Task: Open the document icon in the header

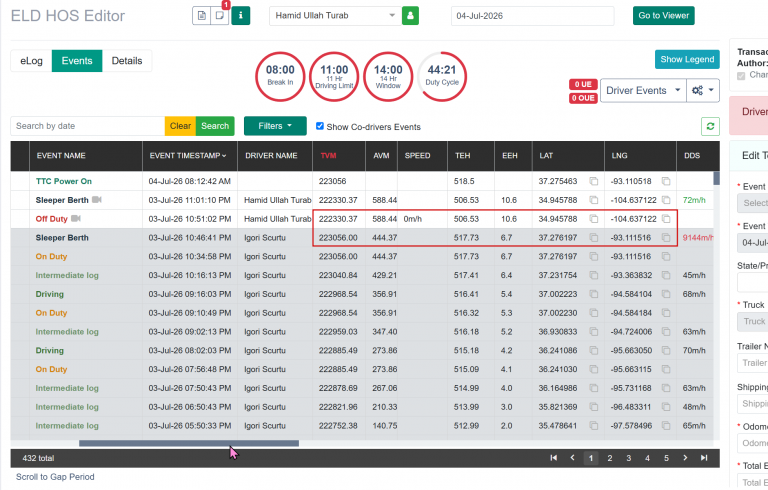Action: pos(201,16)
